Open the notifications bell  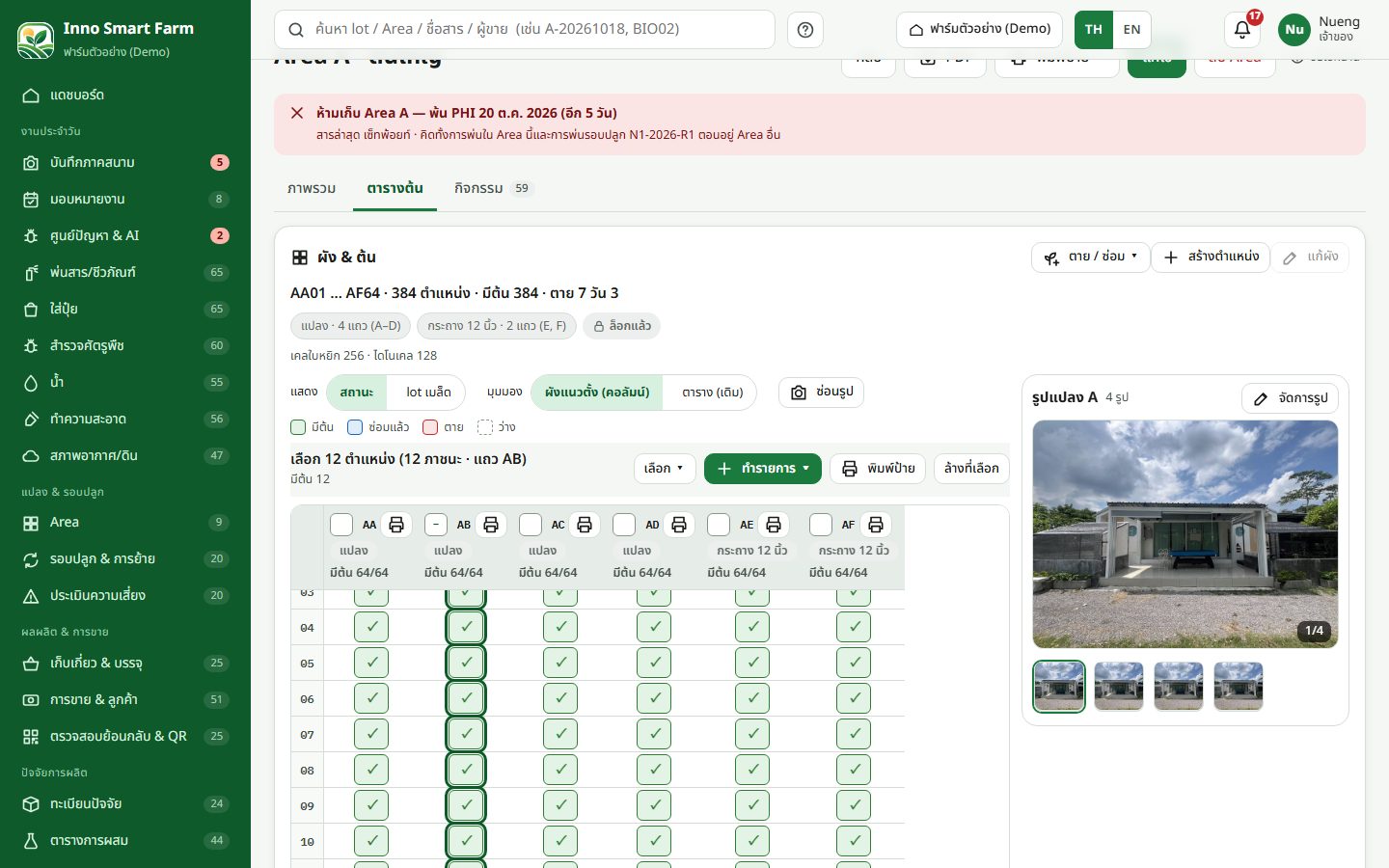(x=1242, y=30)
